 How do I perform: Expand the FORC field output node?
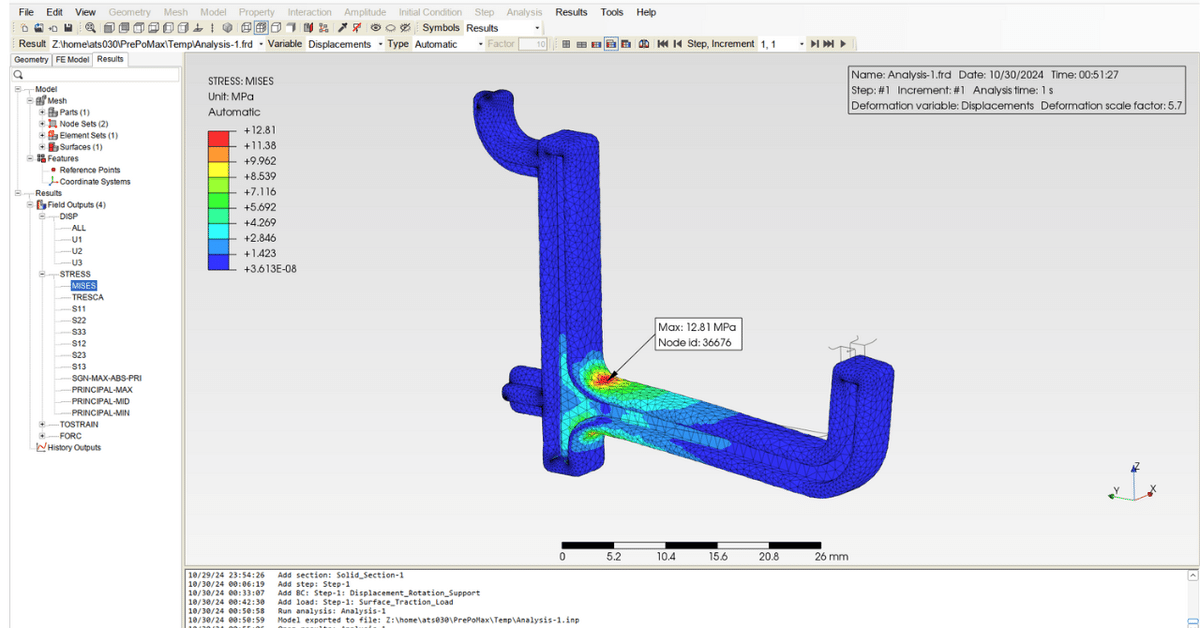click(x=42, y=436)
